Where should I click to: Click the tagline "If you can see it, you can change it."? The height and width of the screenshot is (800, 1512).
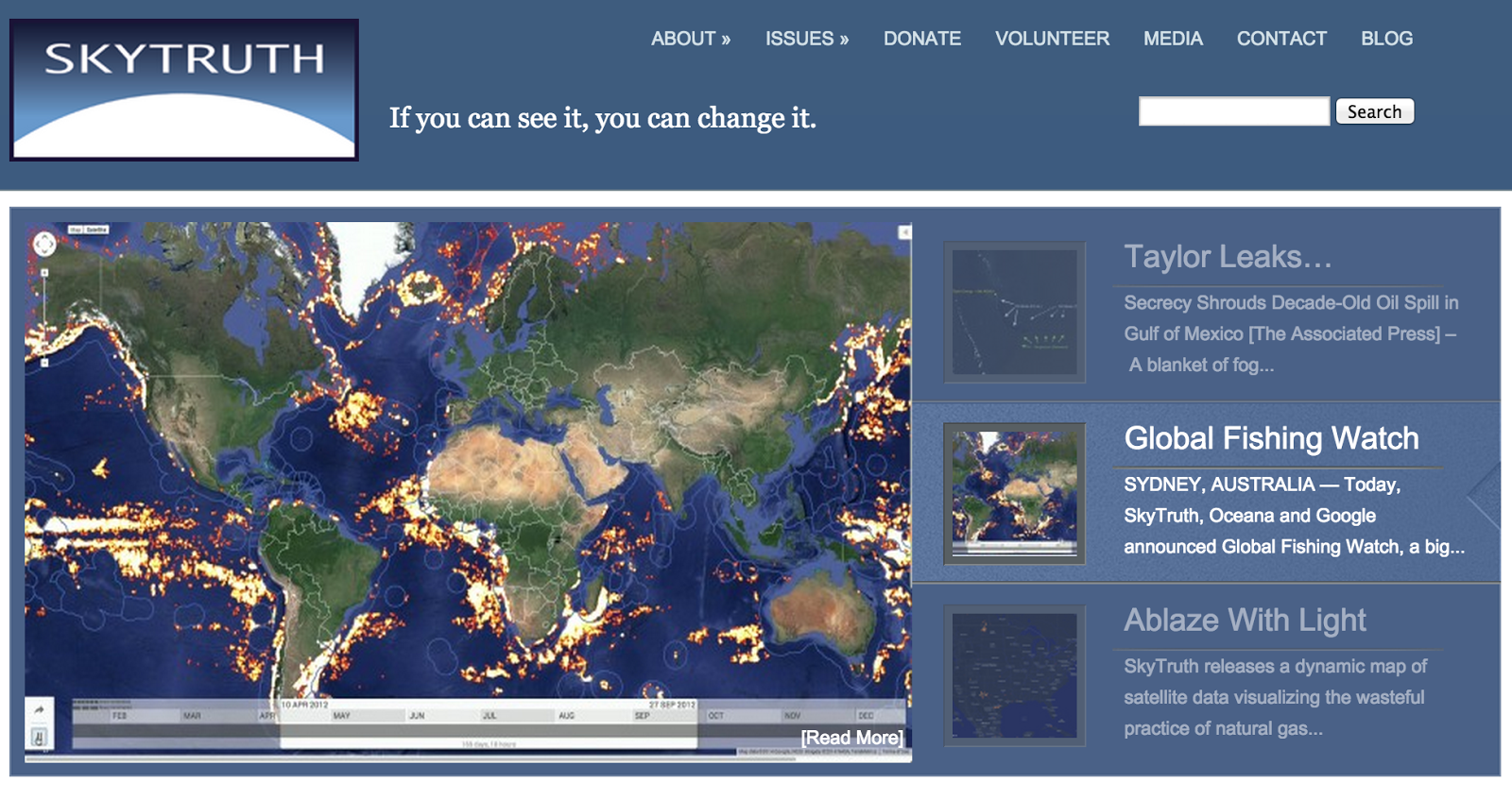603,118
